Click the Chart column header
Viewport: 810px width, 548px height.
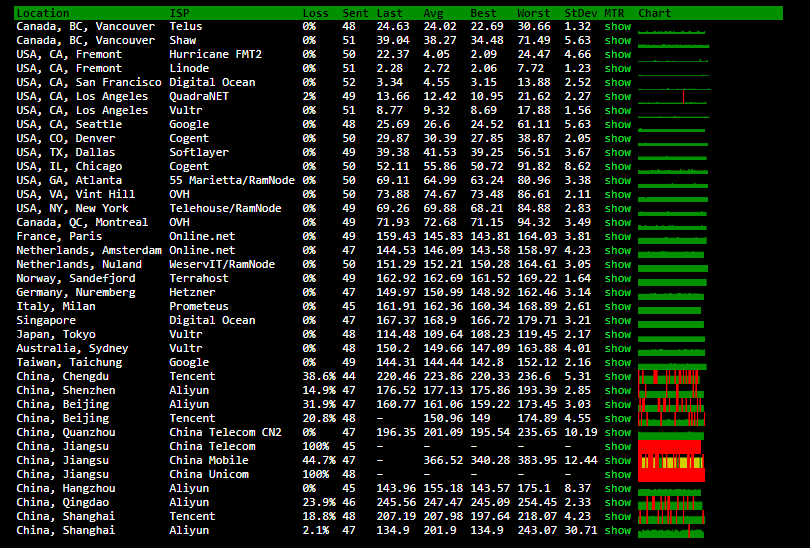[x=655, y=13]
